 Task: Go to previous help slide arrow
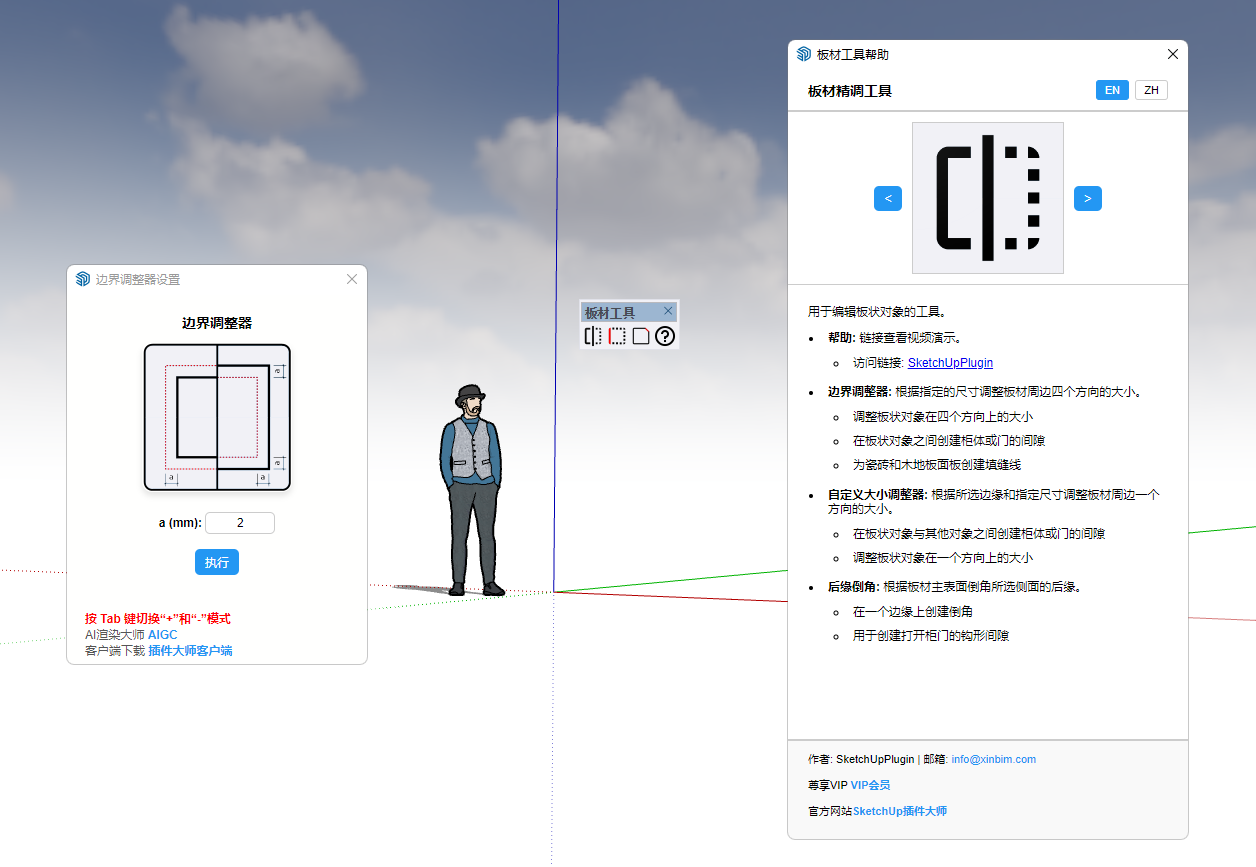click(x=888, y=198)
